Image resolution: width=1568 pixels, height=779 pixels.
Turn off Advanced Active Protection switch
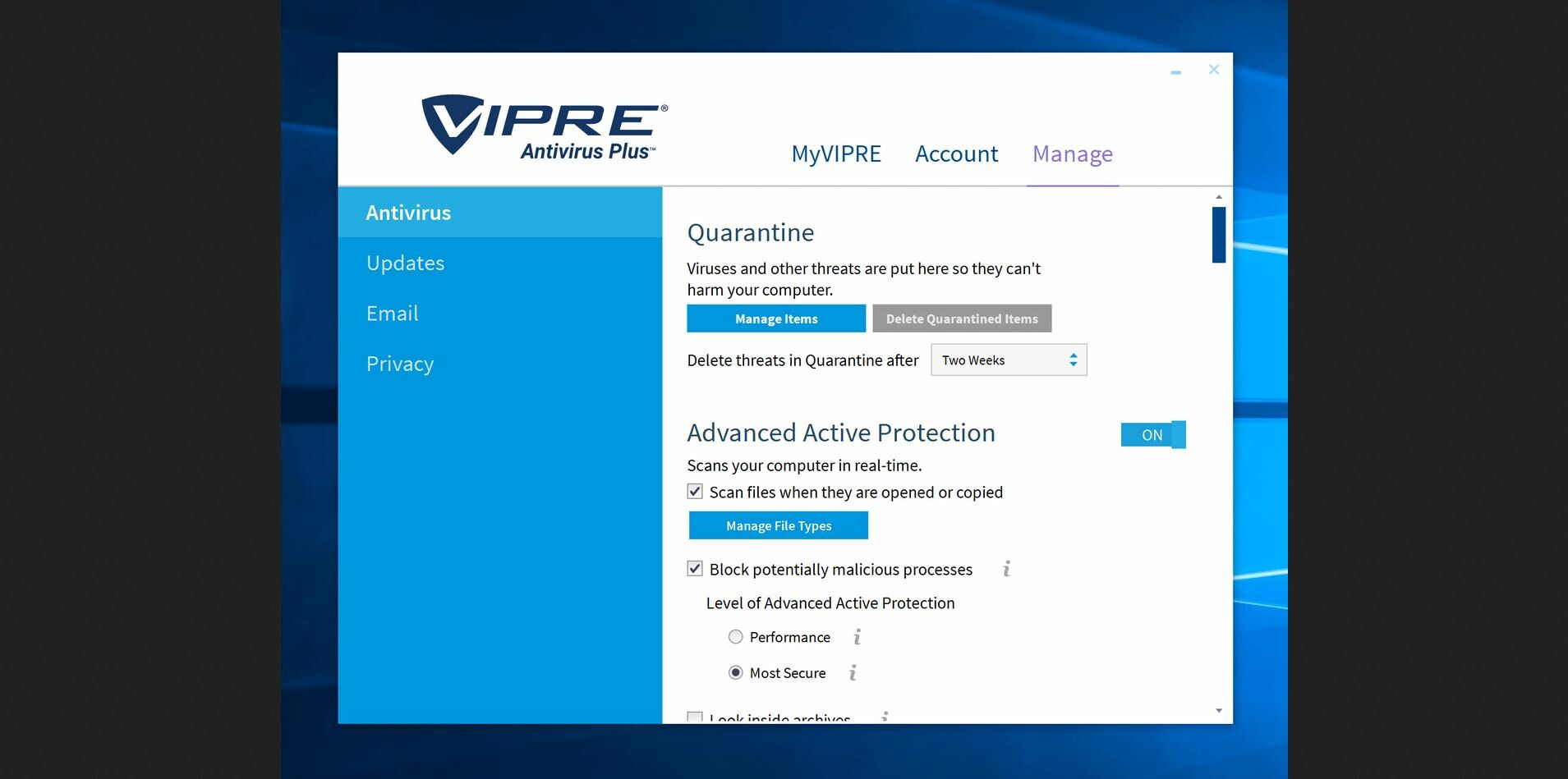click(1153, 435)
